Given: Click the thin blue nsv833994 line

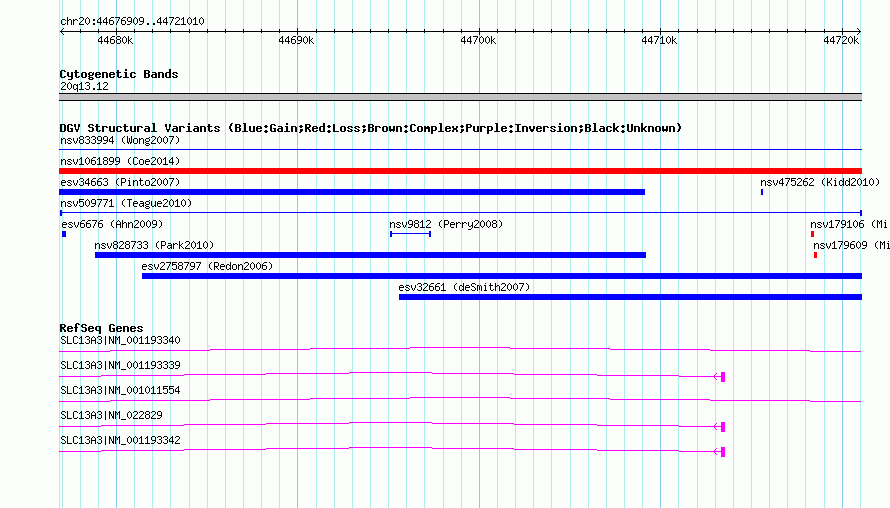Looking at the screenshot, I should tap(460, 149).
